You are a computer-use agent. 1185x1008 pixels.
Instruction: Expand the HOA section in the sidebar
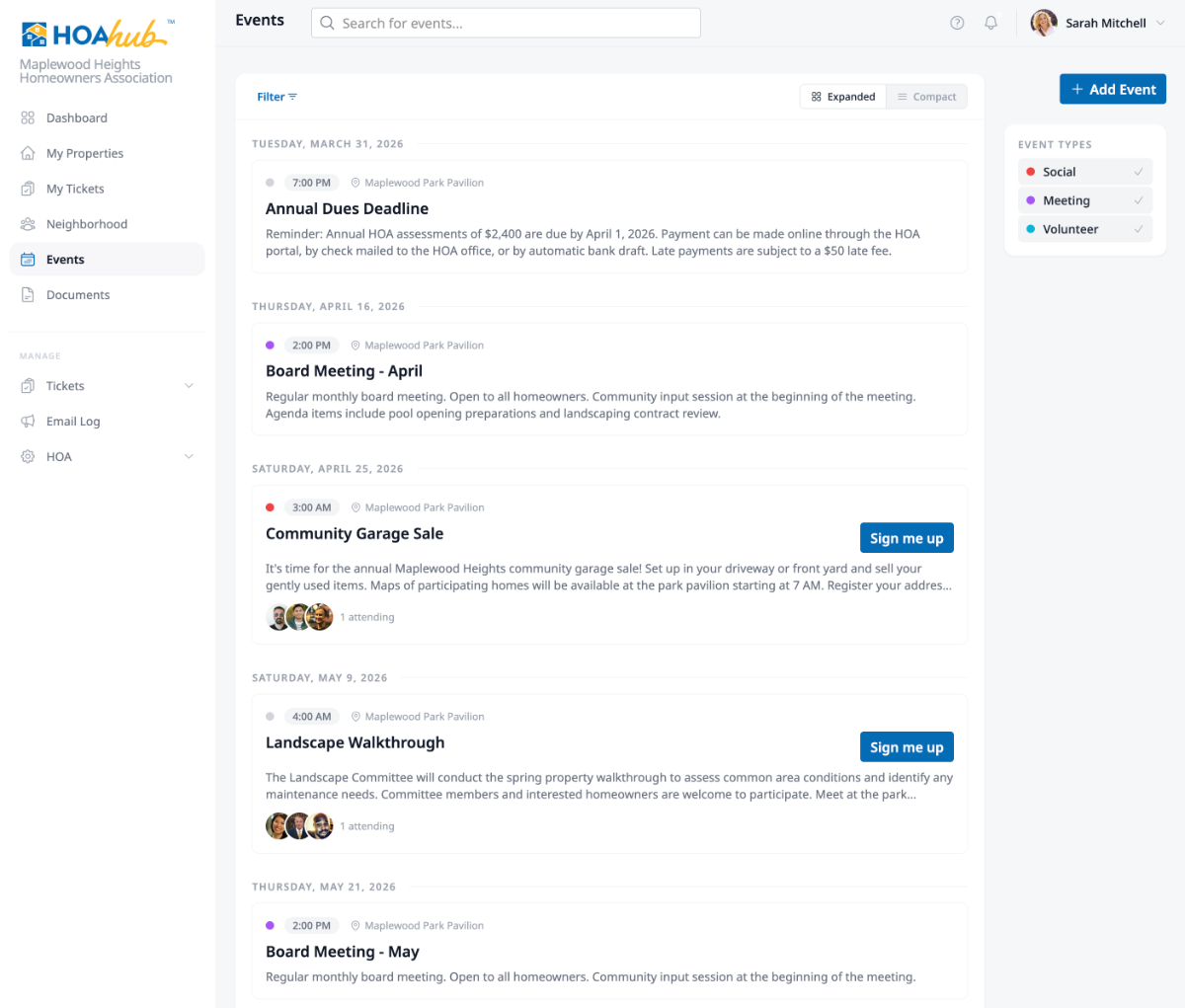(189, 456)
